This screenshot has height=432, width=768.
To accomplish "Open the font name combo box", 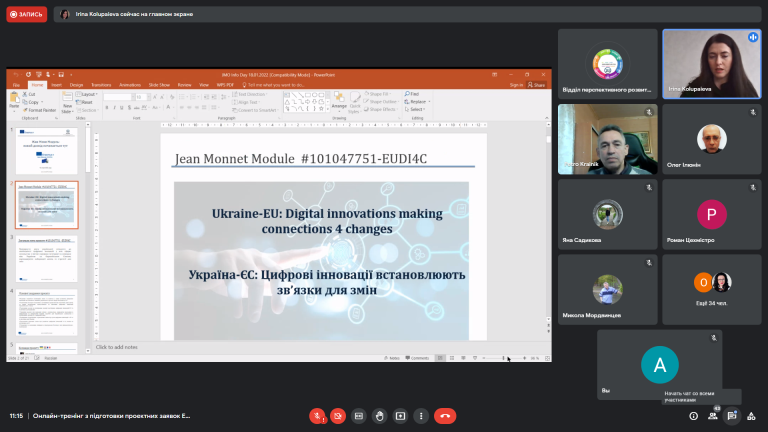I will coord(119,97).
